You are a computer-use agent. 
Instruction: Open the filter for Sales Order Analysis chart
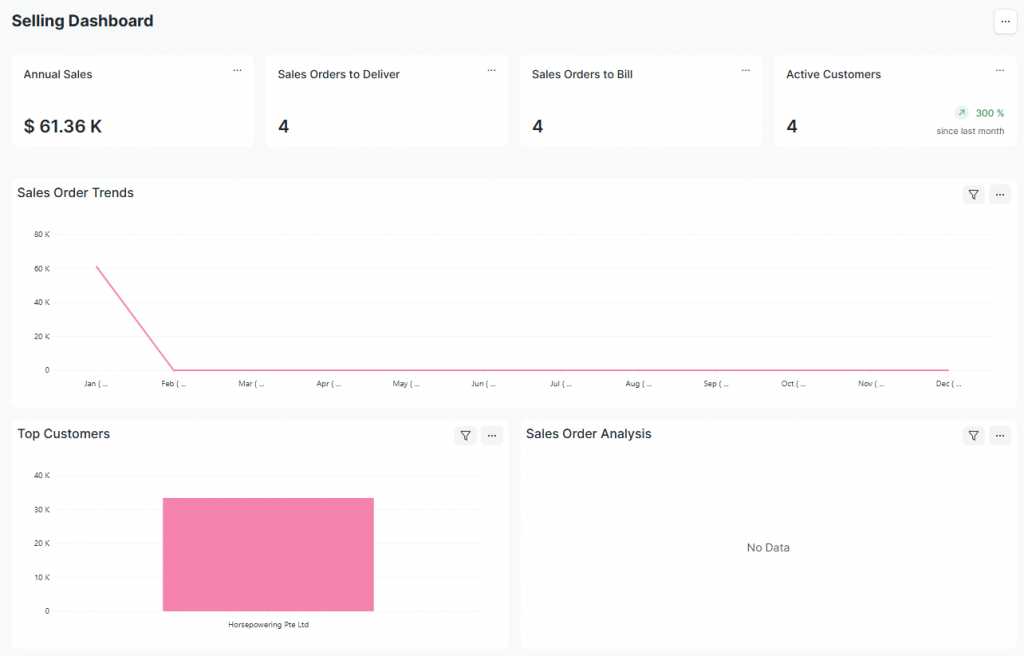(x=973, y=435)
